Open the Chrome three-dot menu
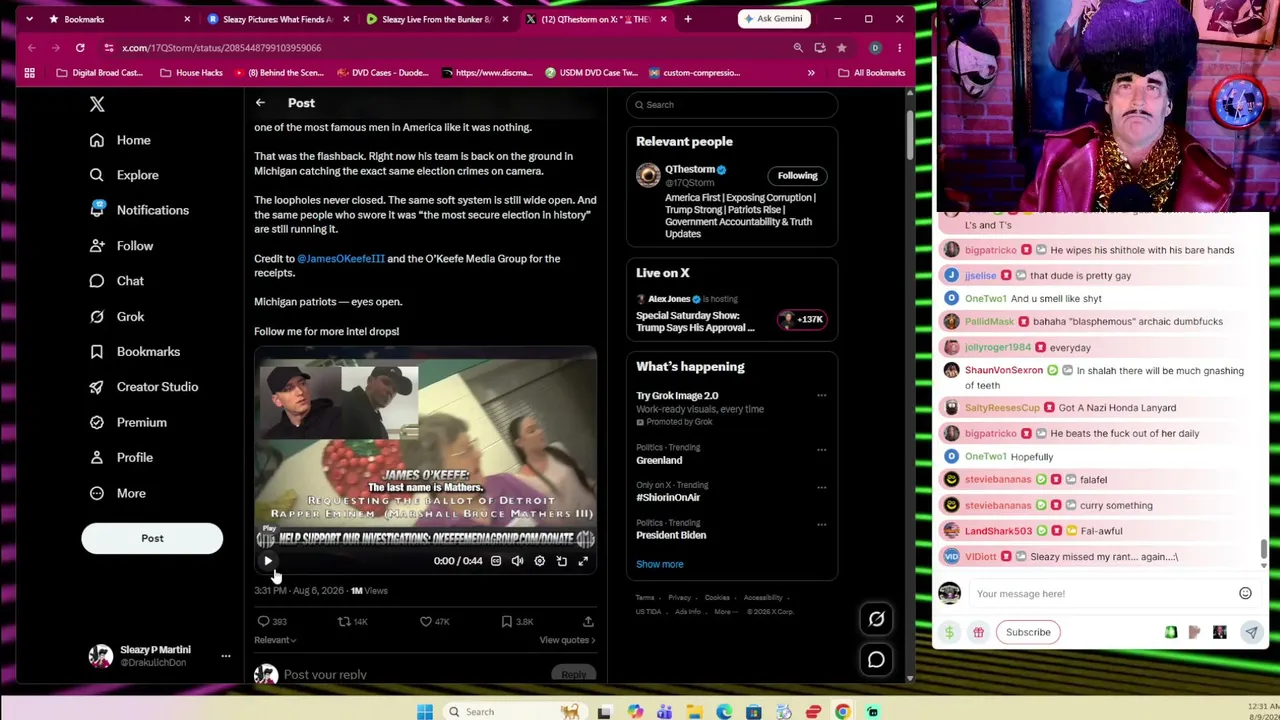This screenshot has height=720, width=1280. 899,48
